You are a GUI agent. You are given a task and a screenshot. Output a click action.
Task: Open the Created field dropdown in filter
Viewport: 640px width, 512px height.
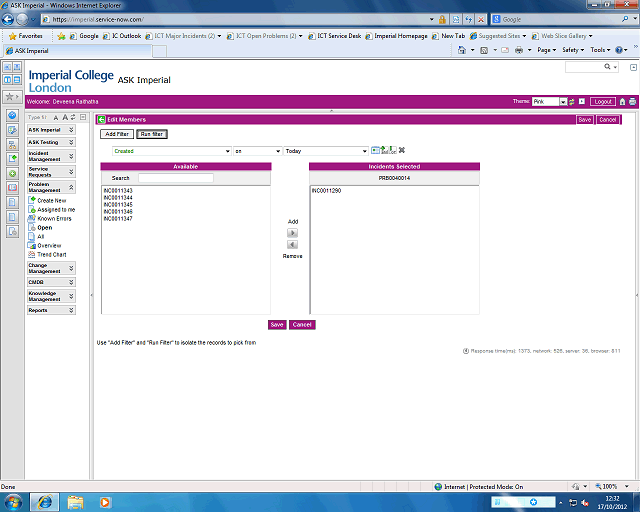[170, 151]
